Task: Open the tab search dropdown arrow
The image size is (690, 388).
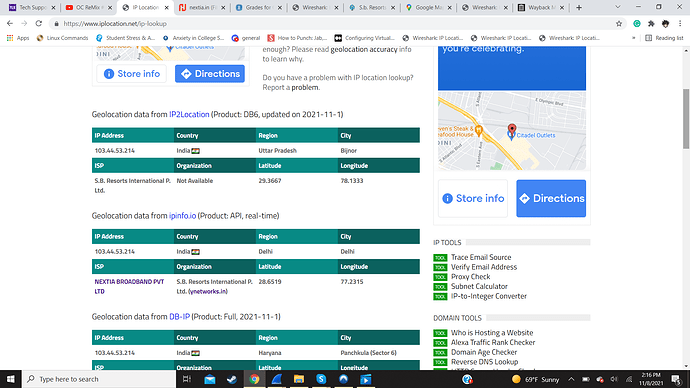Action: point(617,7)
